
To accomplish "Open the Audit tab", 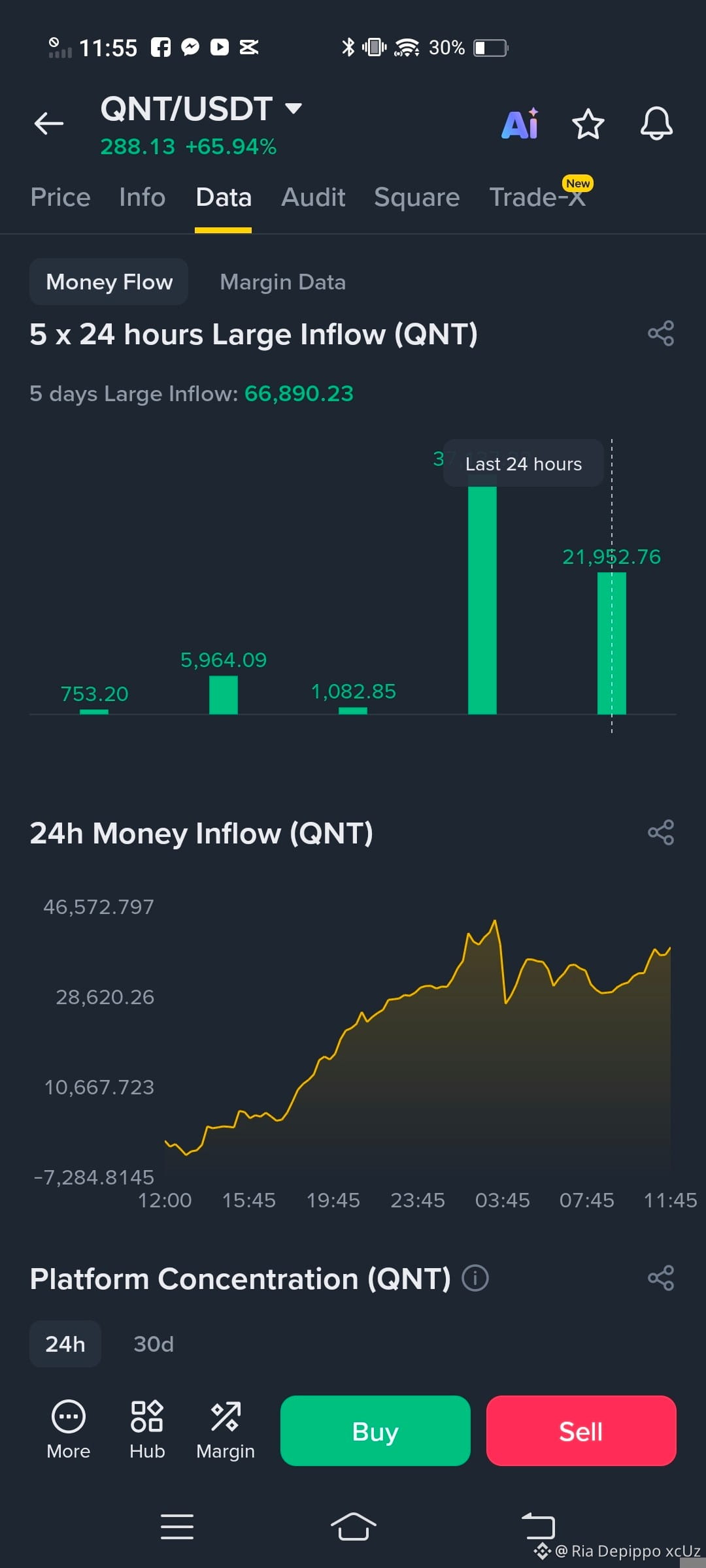I will tap(313, 197).
